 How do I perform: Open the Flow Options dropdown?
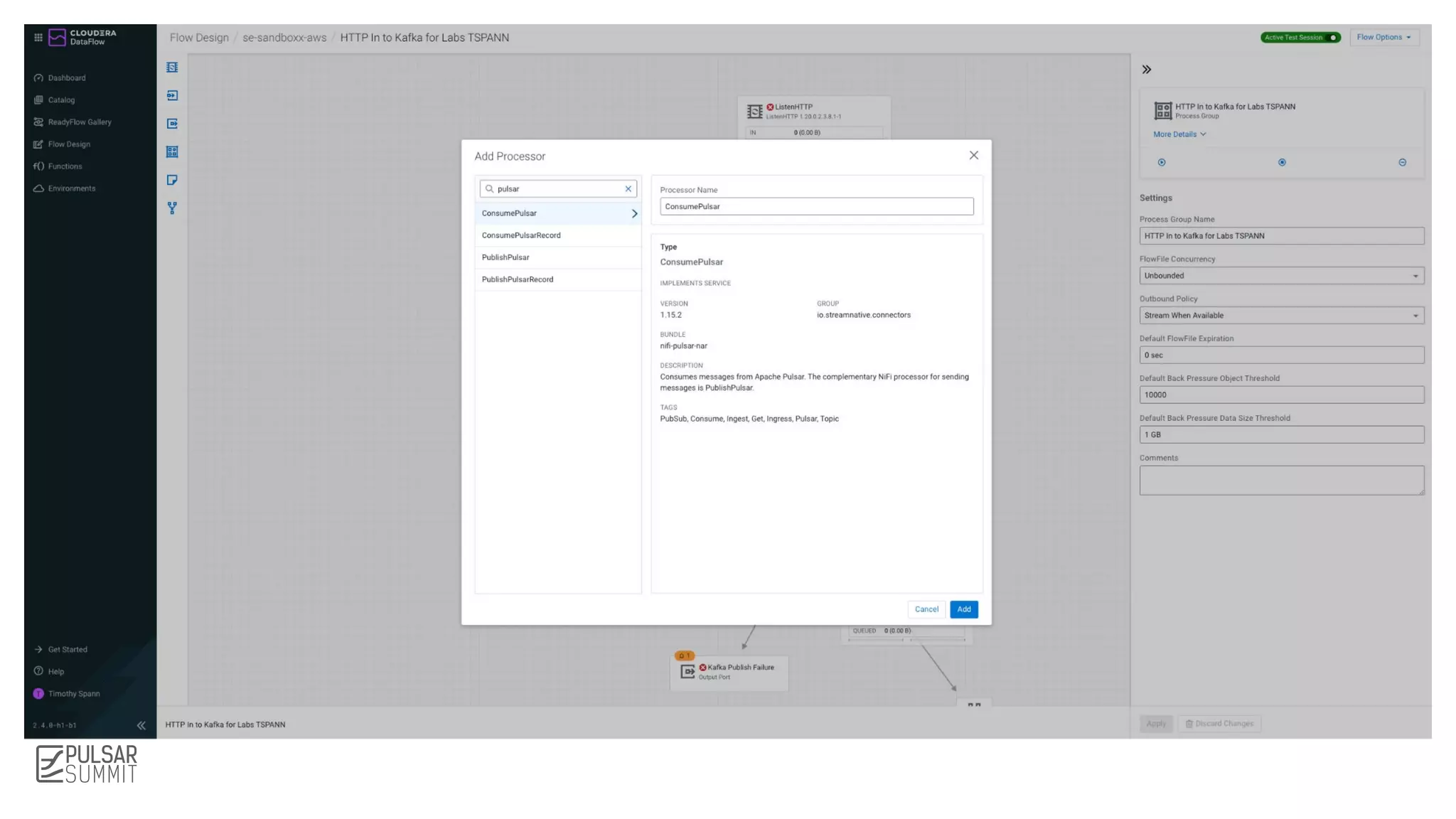[x=1383, y=37]
